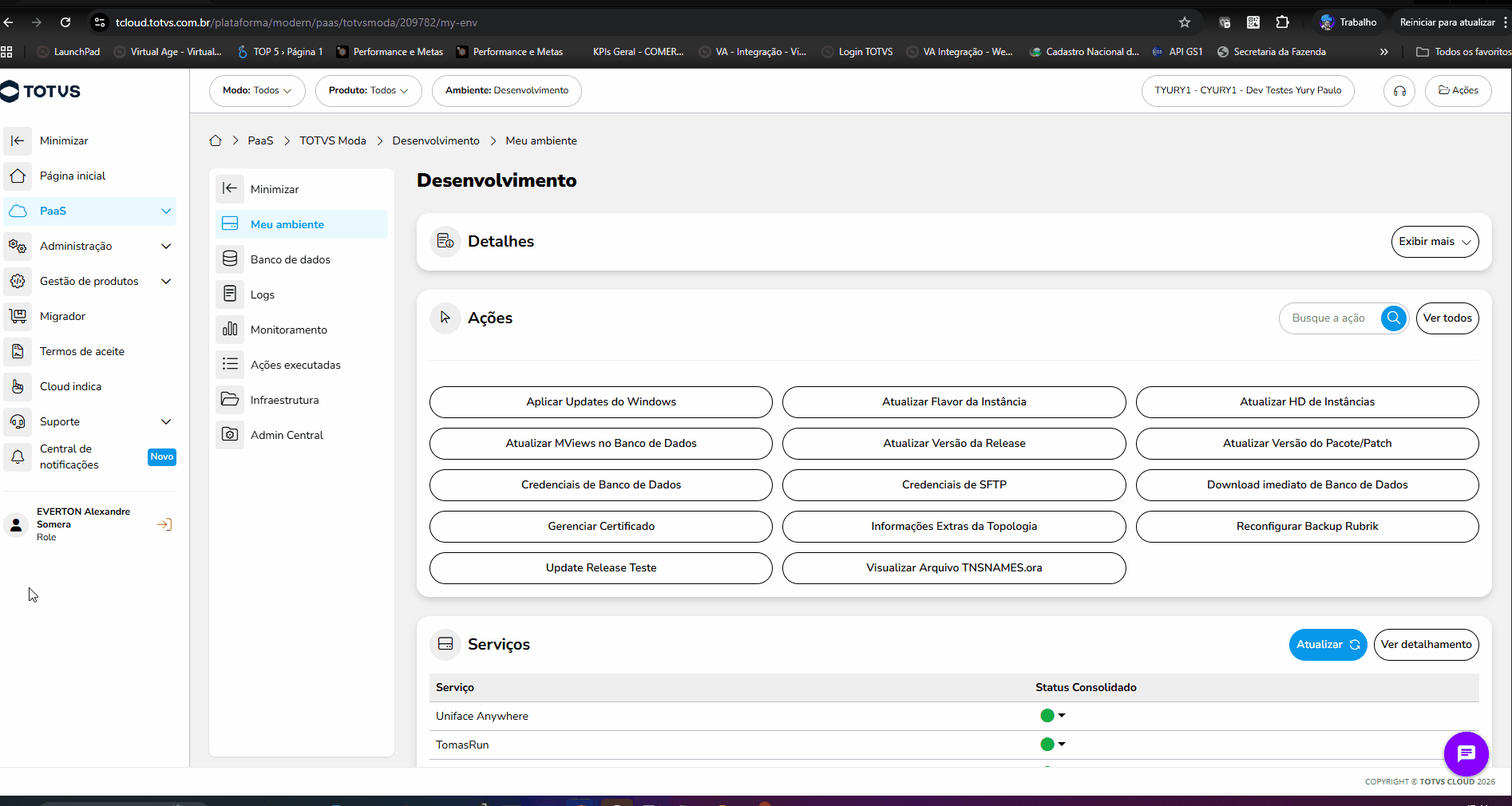Expand the Suporte menu chevron
Screen dimensions: 1512x806
[166, 421]
